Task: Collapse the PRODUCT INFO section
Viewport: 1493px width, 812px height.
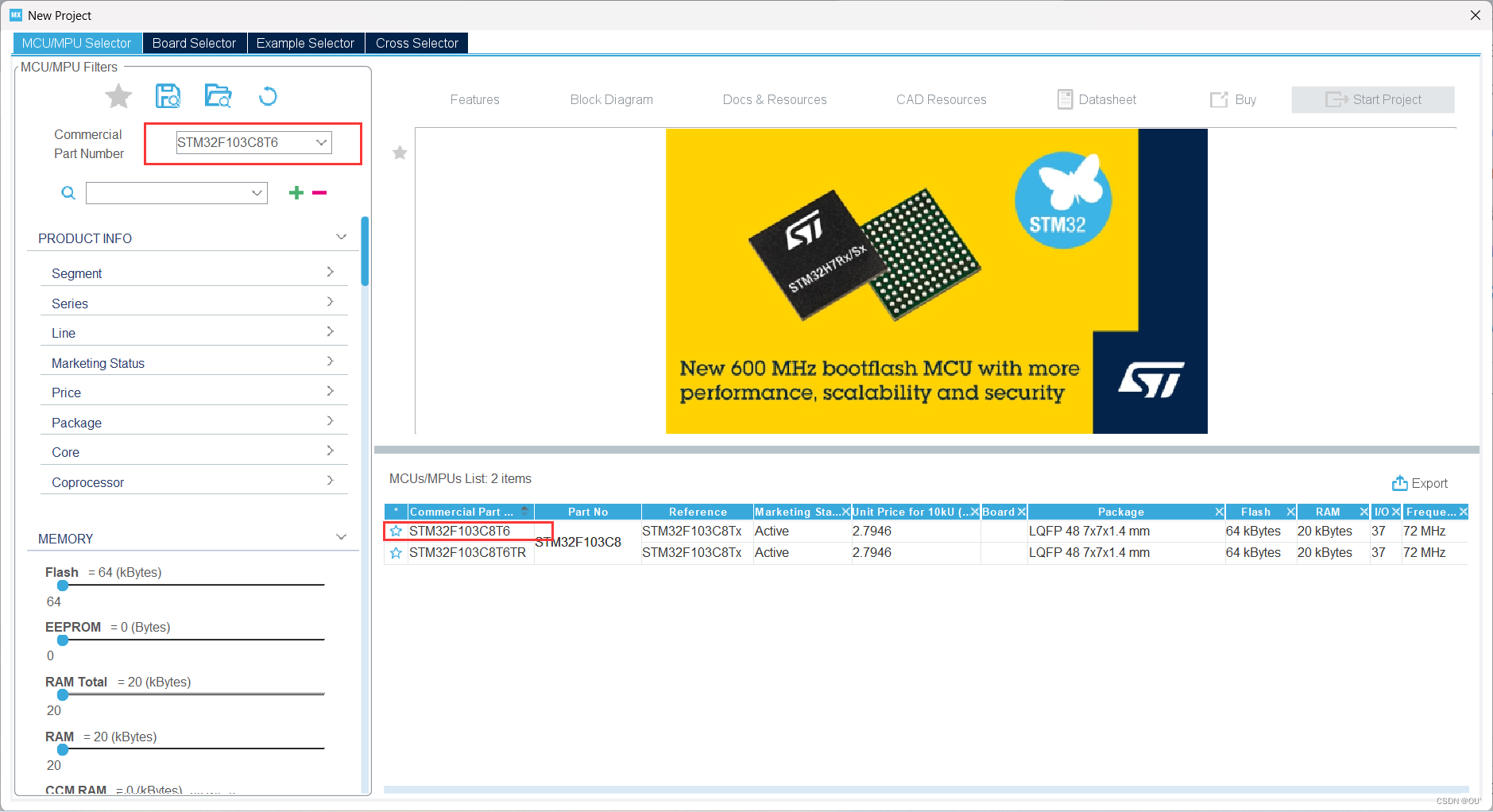Action: [x=341, y=237]
